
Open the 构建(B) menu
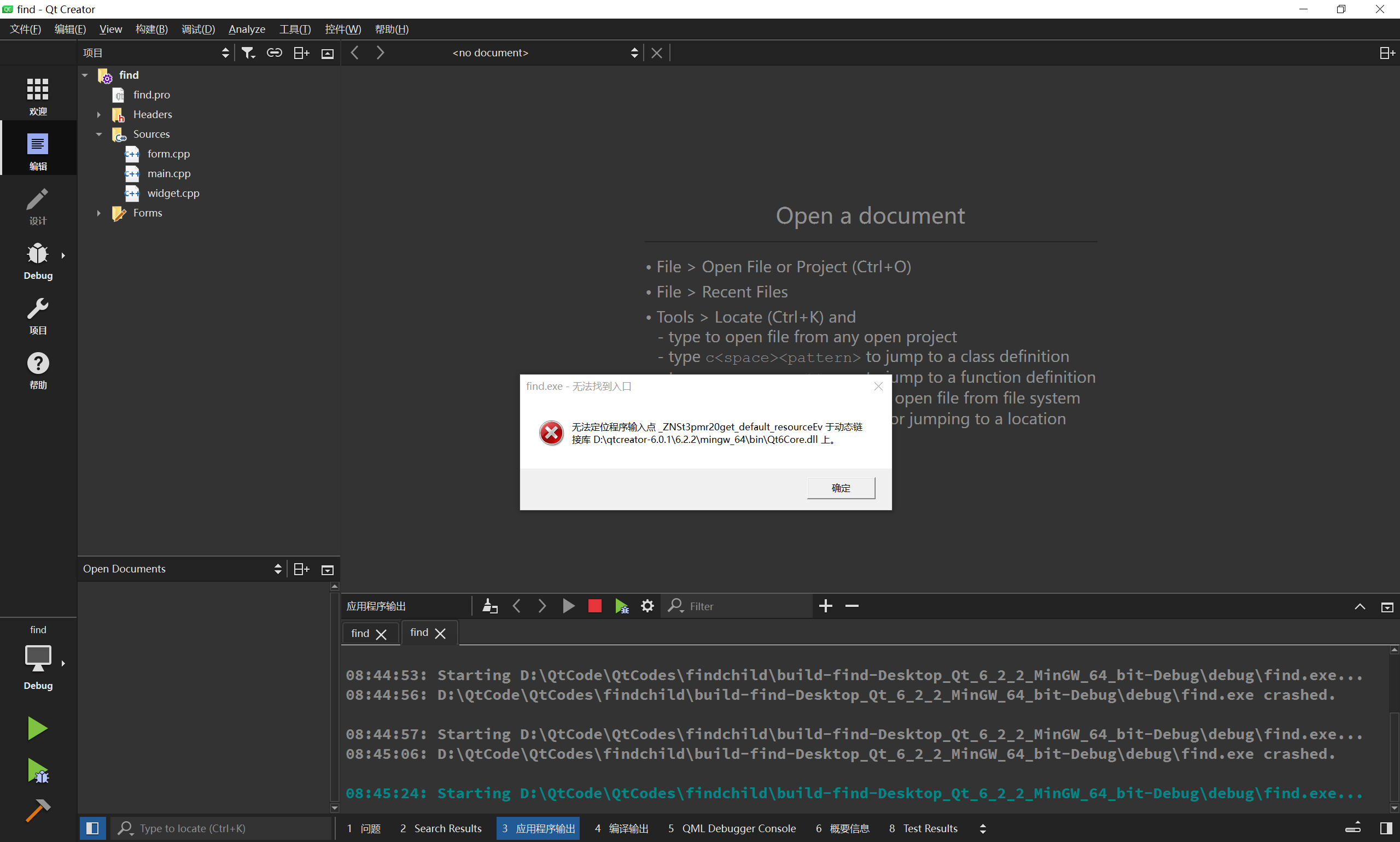tap(151, 29)
